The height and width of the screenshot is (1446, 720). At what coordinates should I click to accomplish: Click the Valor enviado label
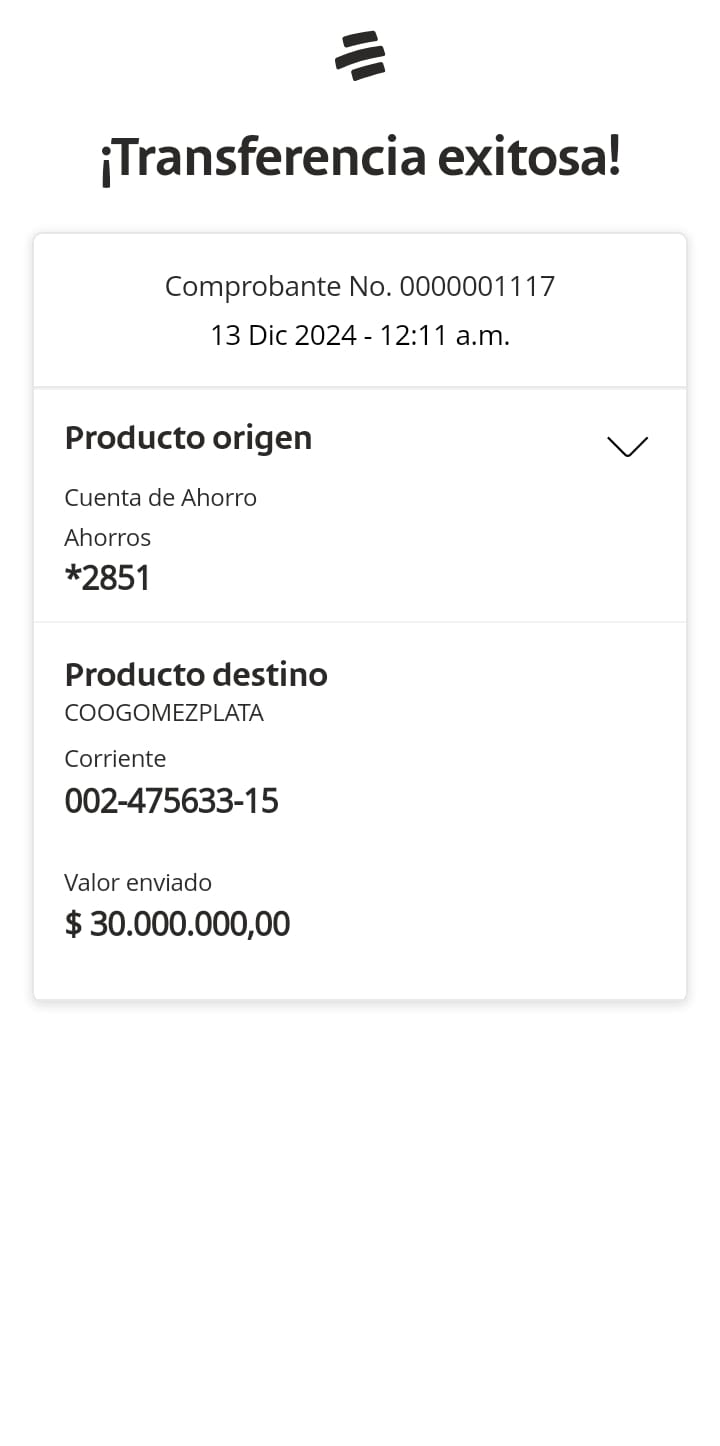click(x=138, y=883)
